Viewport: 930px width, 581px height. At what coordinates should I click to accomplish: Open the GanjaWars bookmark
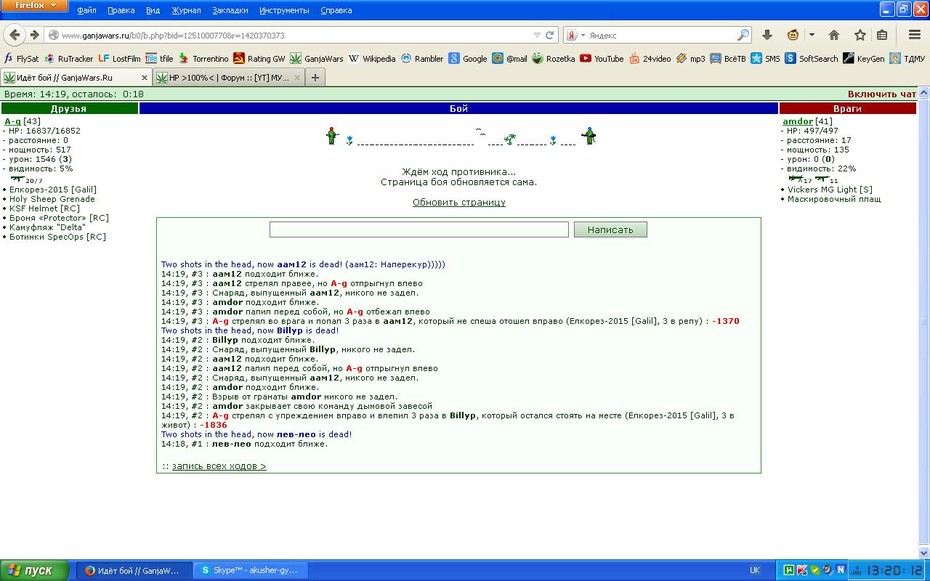coord(317,59)
